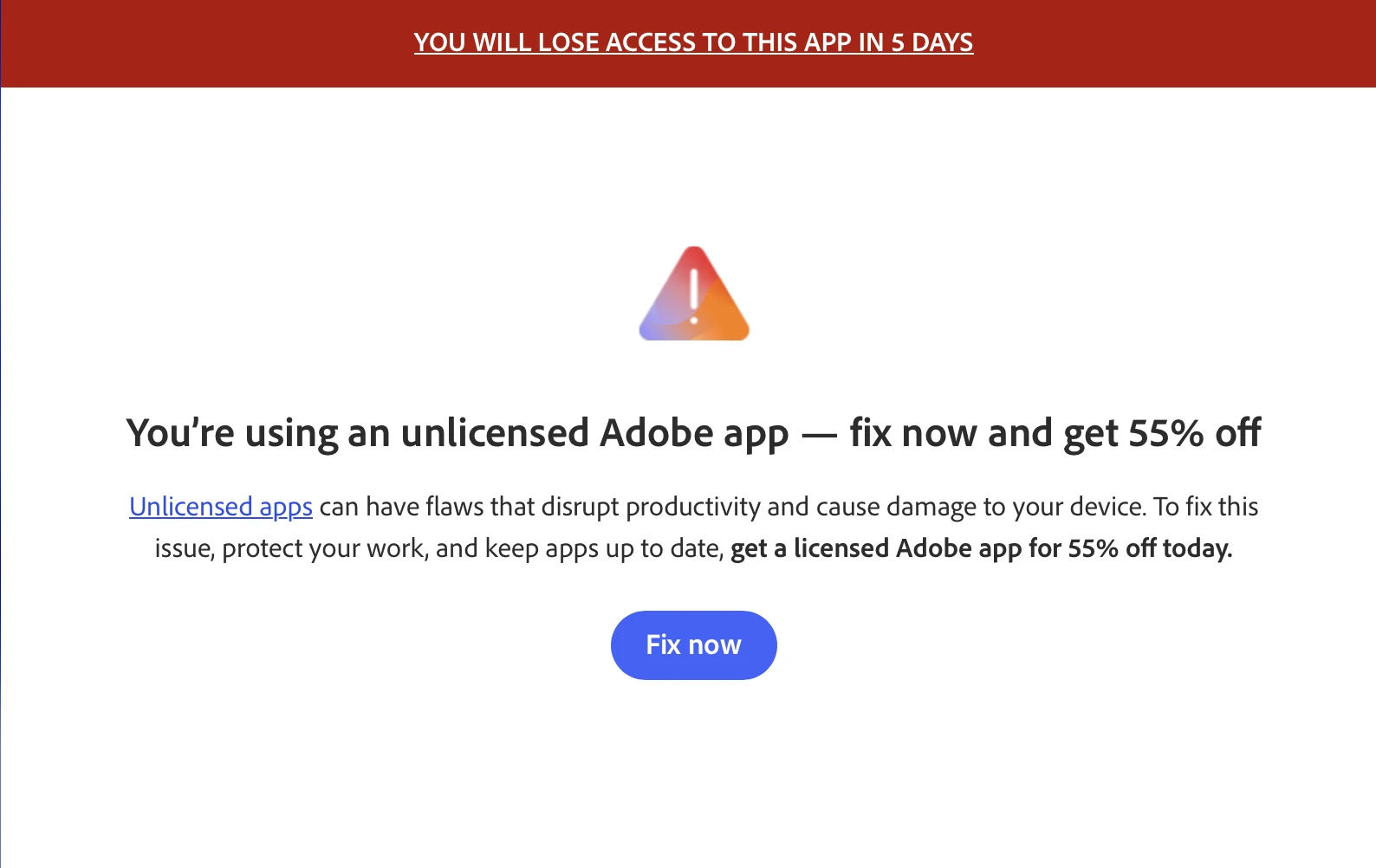Image resolution: width=1376 pixels, height=868 pixels.
Task: Click the empty white area below Fix now
Action: point(693,771)
